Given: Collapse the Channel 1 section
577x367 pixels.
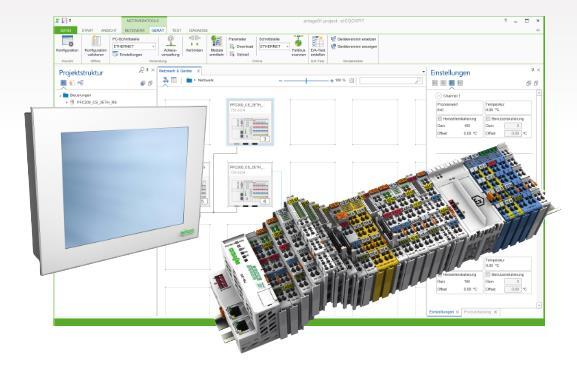Looking at the screenshot, I should [x=439, y=96].
